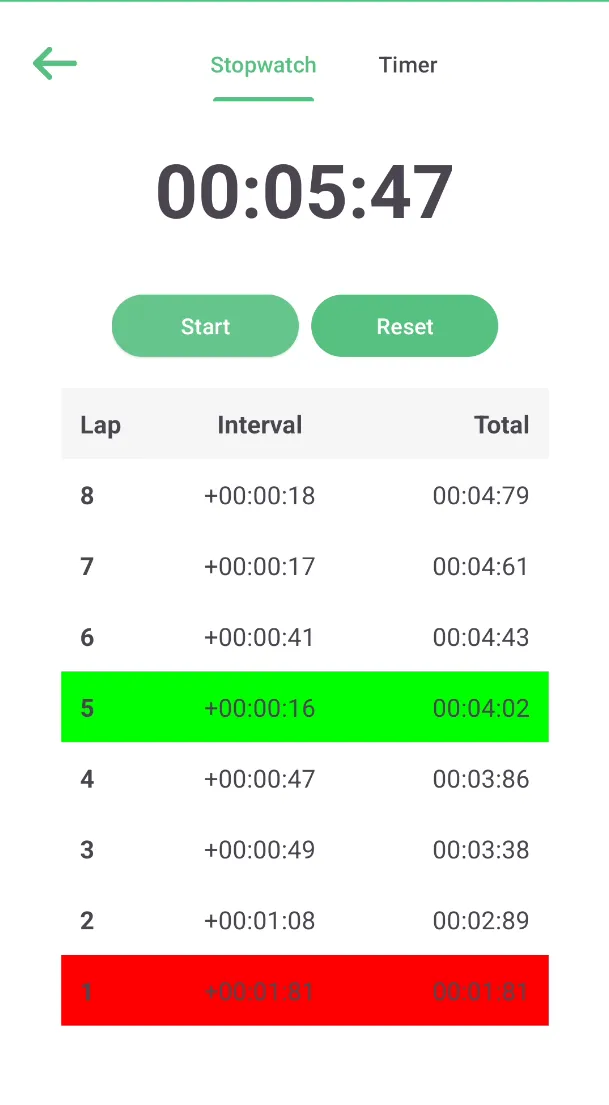Click the green underline beneath the Stopwatch tab

coord(263,99)
